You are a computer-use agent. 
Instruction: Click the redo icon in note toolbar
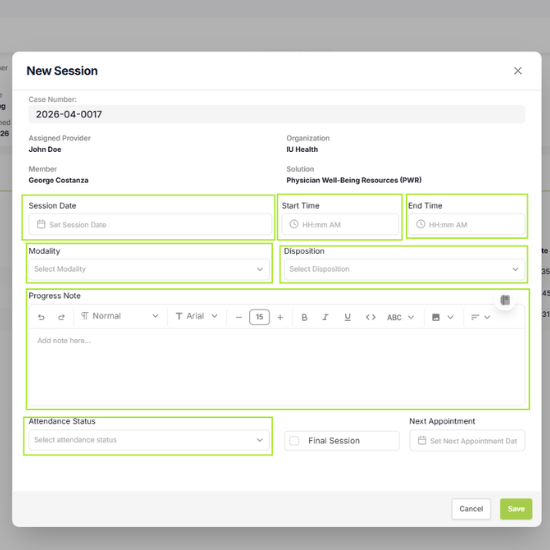[x=61, y=317]
